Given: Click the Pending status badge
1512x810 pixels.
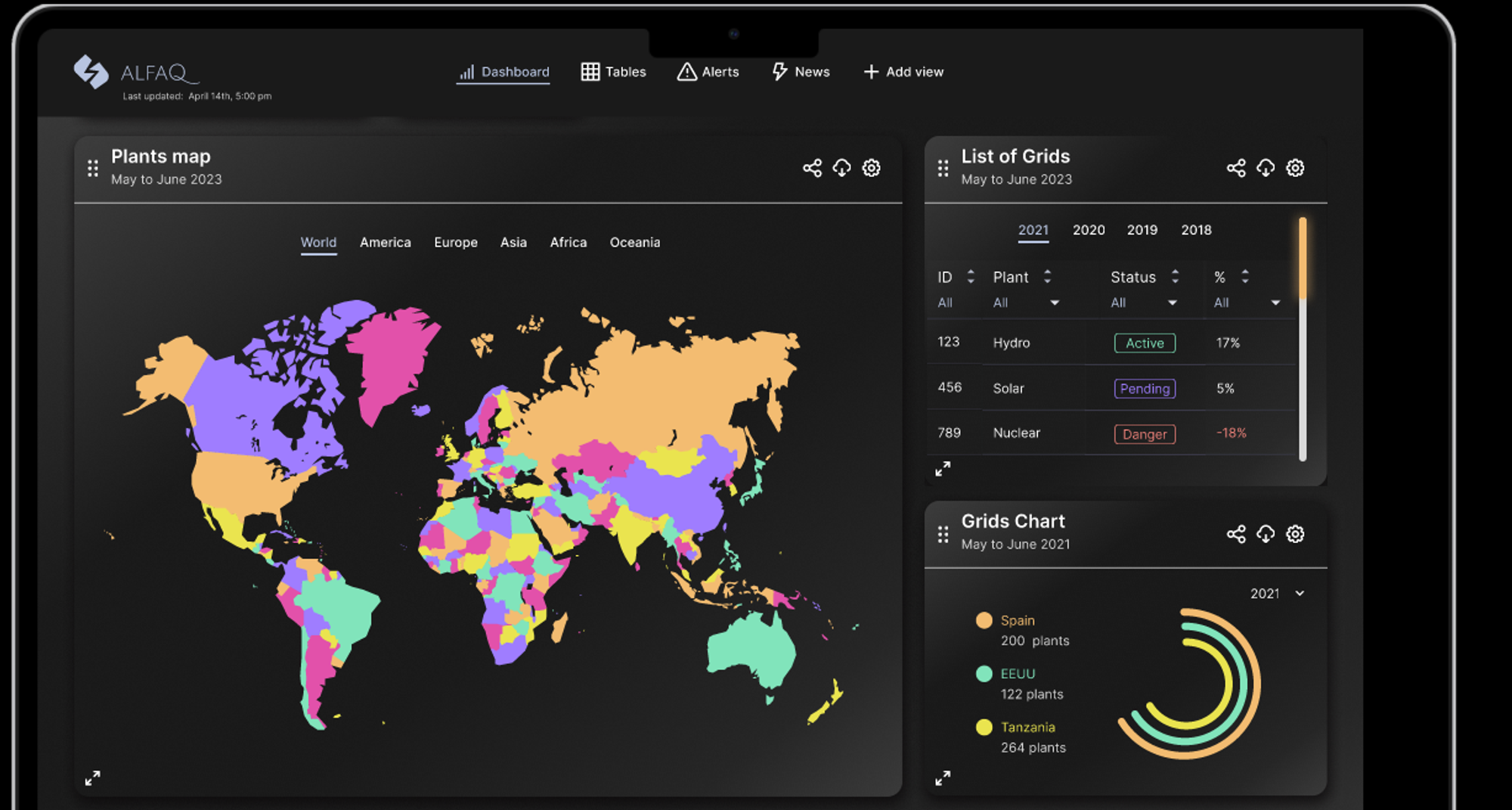Looking at the screenshot, I should point(1145,389).
